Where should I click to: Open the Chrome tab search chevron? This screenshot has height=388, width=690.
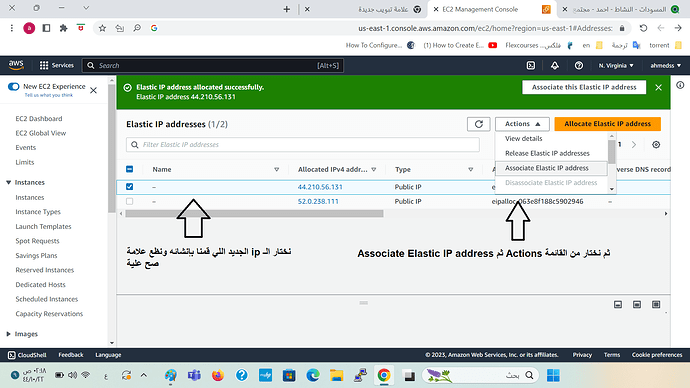tap(86, 8)
